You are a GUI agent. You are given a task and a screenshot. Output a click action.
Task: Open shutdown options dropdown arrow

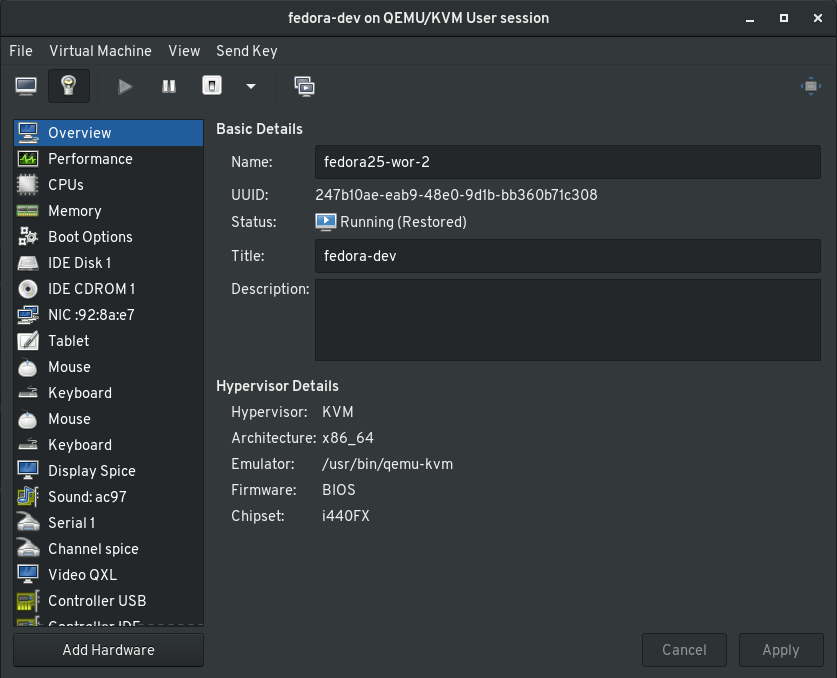tap(251, 86)
